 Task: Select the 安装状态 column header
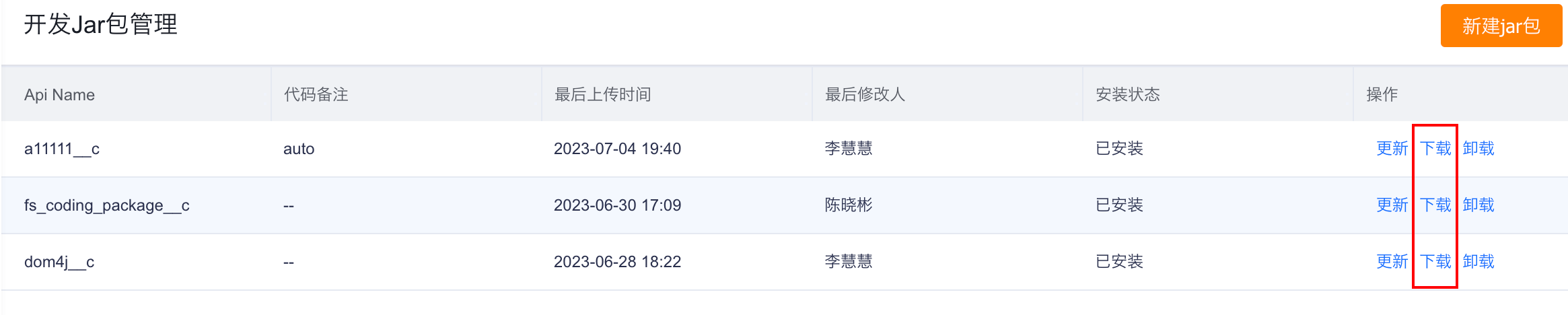click(1127, 95)
